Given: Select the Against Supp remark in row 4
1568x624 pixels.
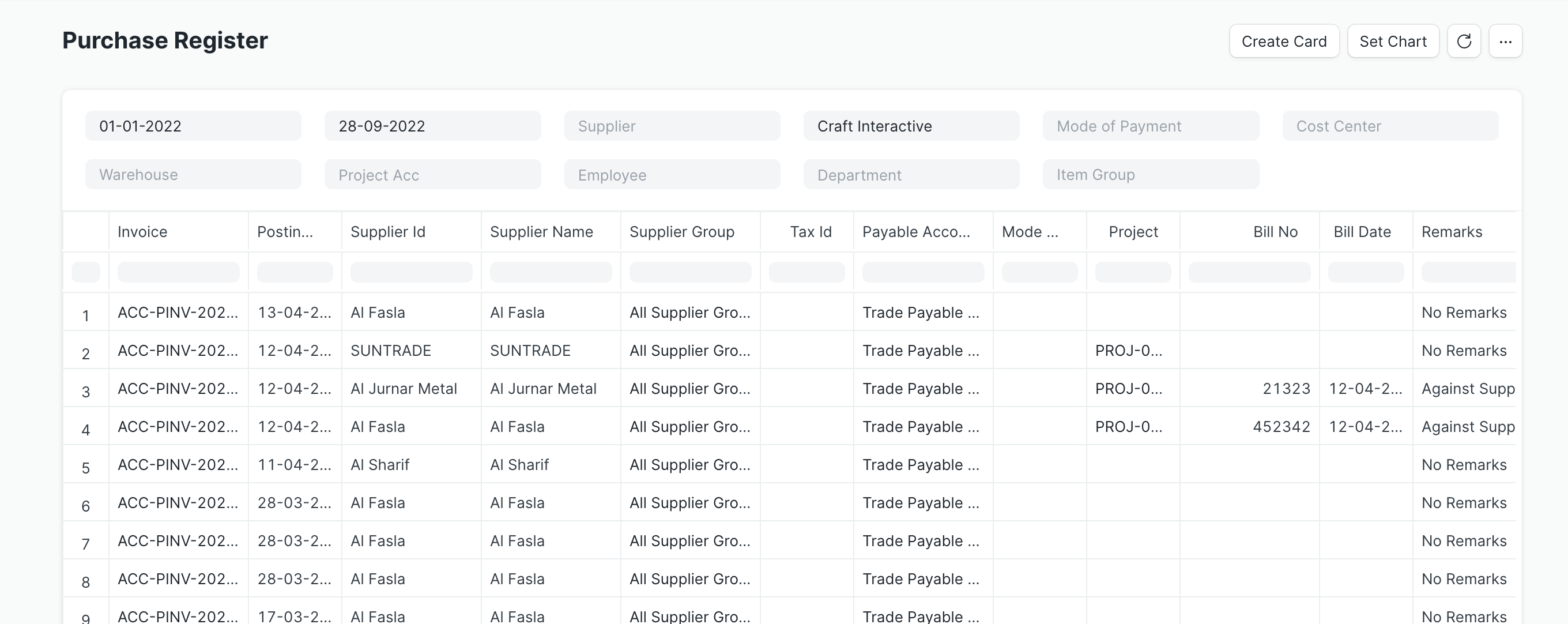Looking at the screenshot, I should [x=1467, y=426].
